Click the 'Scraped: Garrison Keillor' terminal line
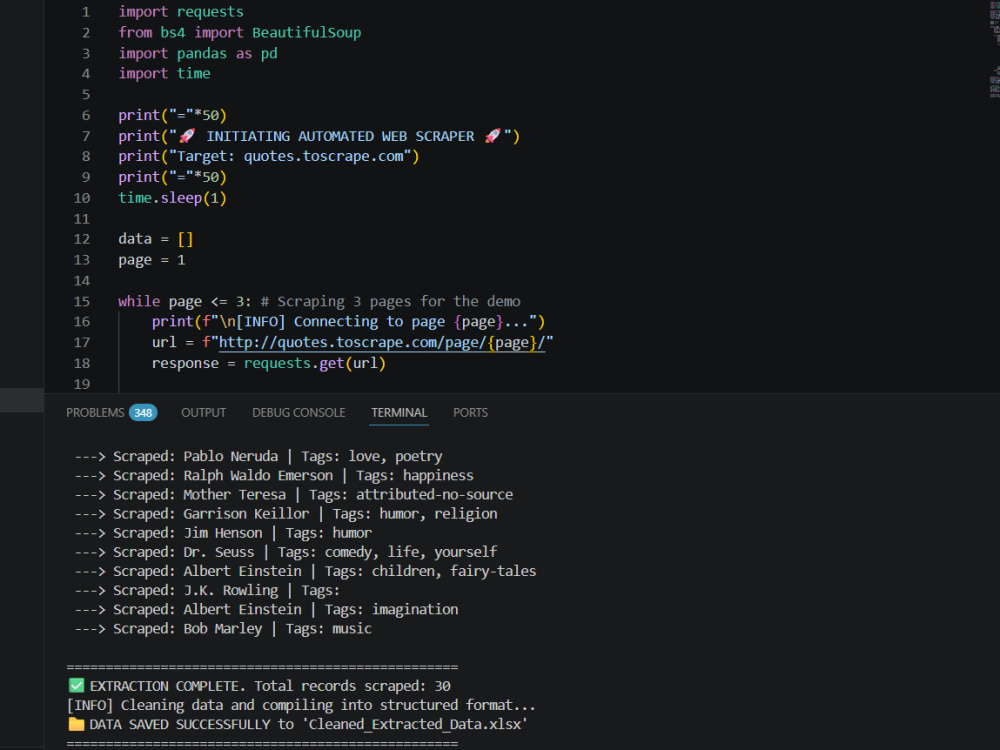1000x750 pixels. point(286,514)
